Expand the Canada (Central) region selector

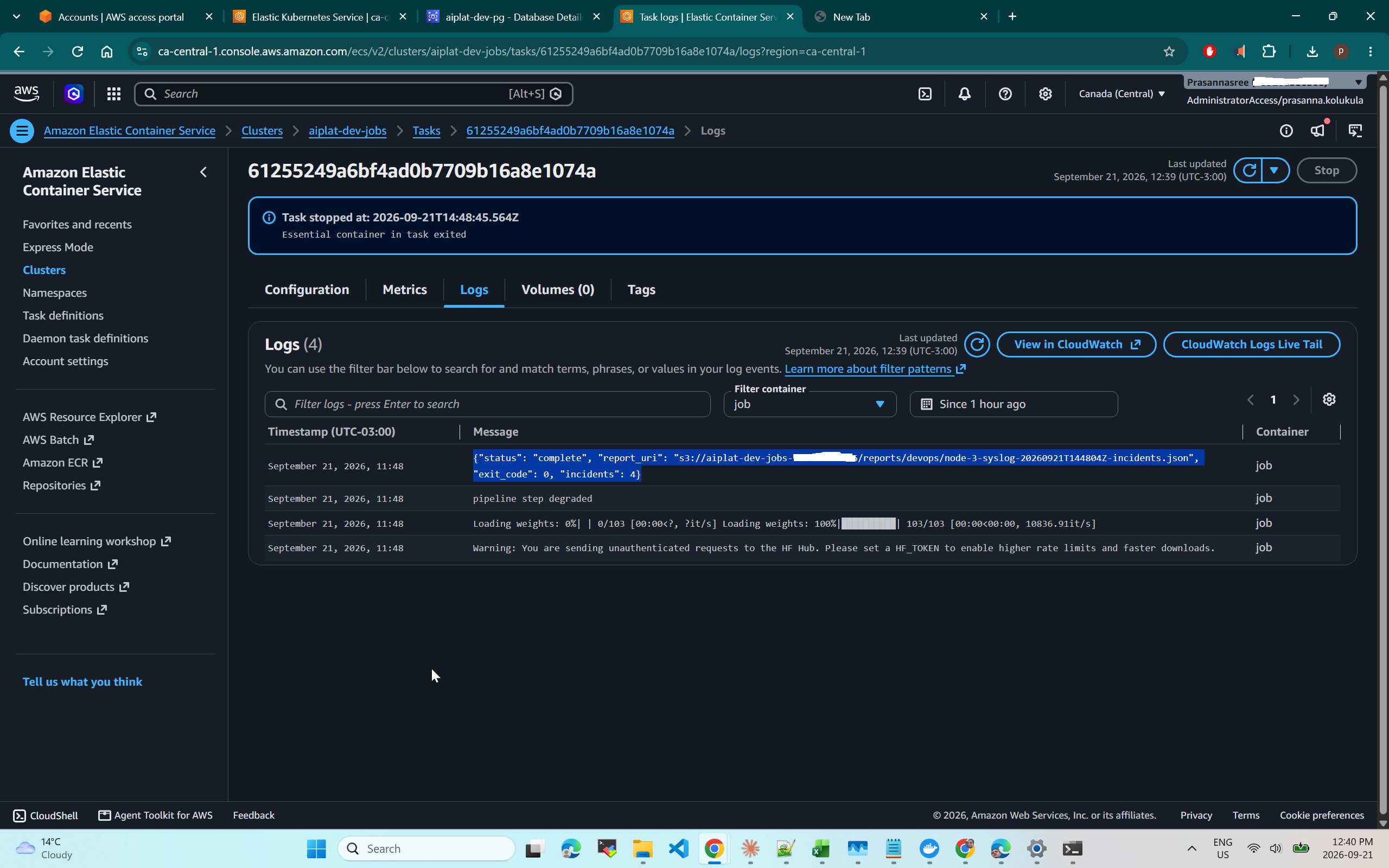[x=1122, y=93]
